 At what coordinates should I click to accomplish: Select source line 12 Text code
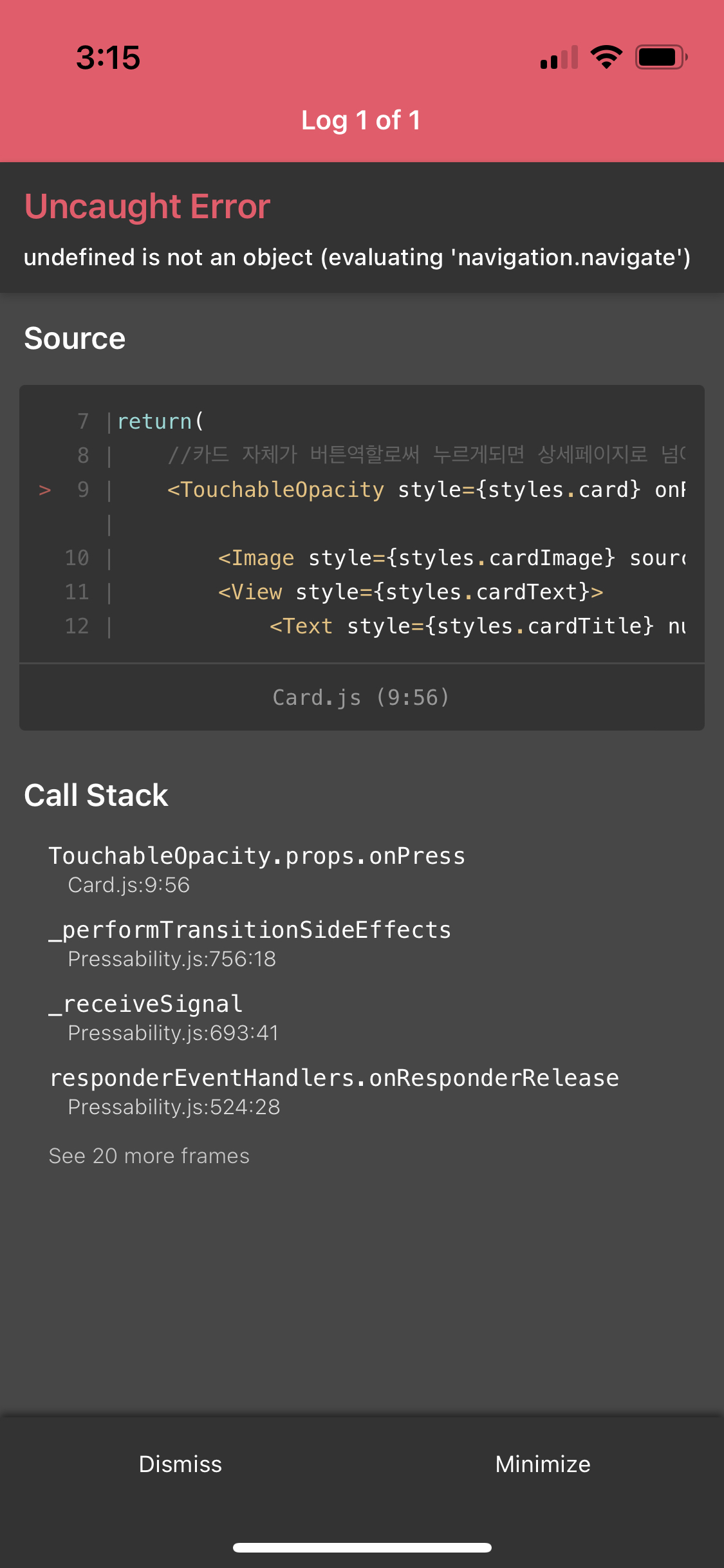click(x=478, y=626)
